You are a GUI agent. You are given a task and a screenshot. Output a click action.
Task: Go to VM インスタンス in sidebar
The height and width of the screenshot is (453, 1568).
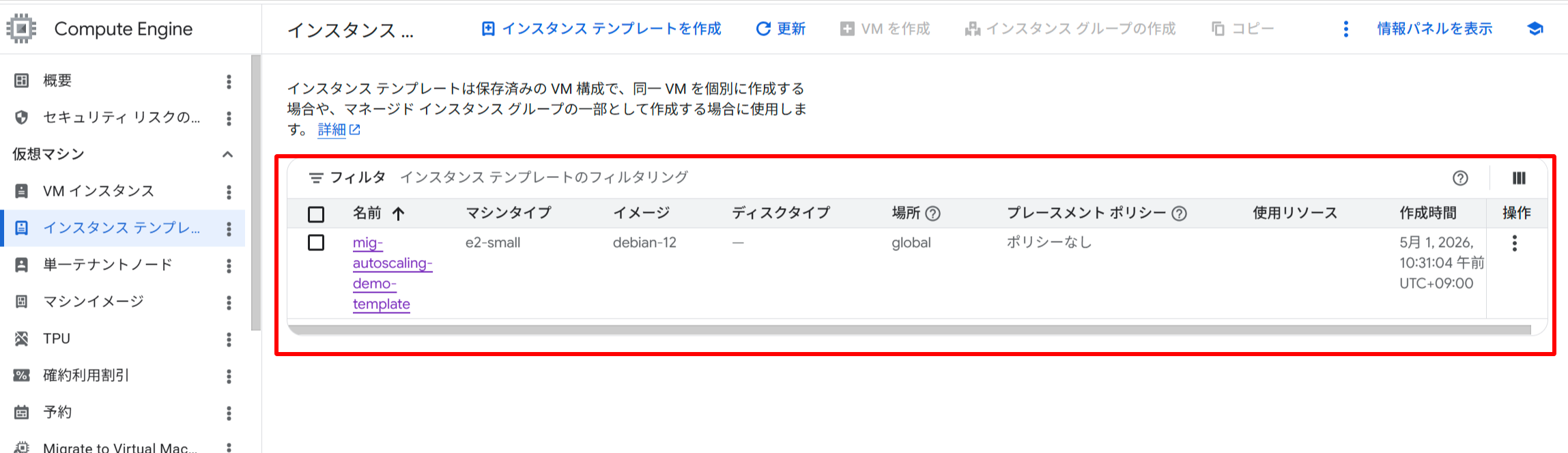coord(123,191)
